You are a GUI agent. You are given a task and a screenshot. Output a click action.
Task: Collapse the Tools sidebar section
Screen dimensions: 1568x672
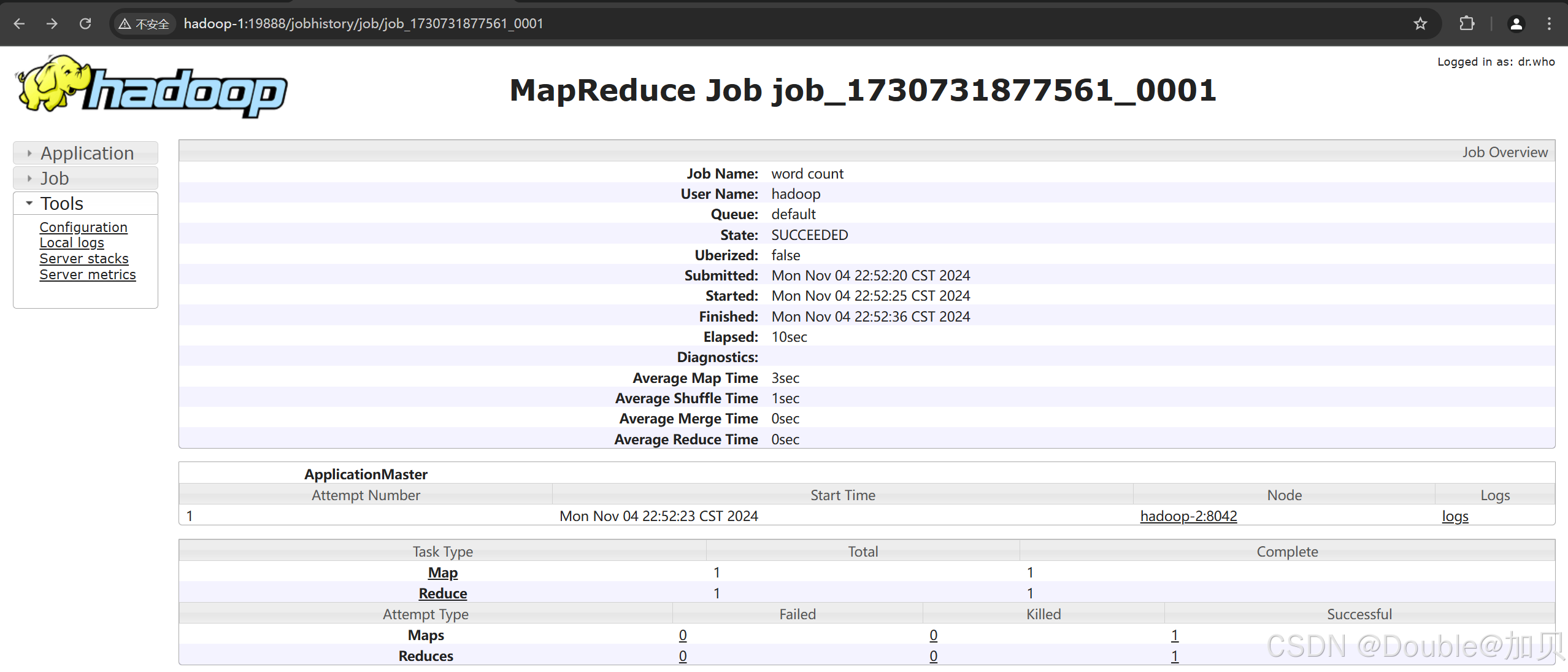click(61, 203)
